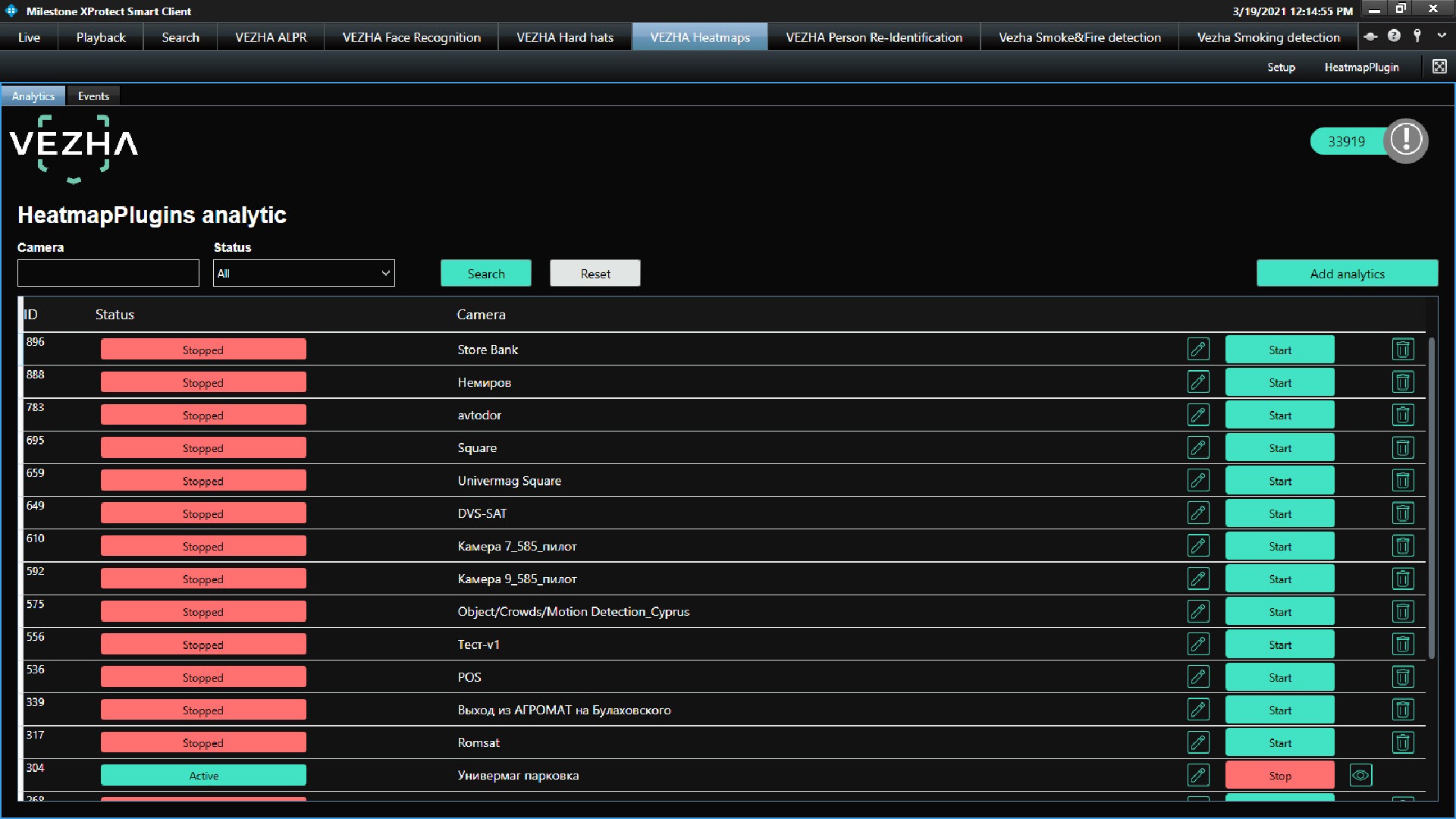The image size is (1456, 819).
Task: Delete the Romsat analytic
Action: pyautogui.click(x=1403, y=742)
